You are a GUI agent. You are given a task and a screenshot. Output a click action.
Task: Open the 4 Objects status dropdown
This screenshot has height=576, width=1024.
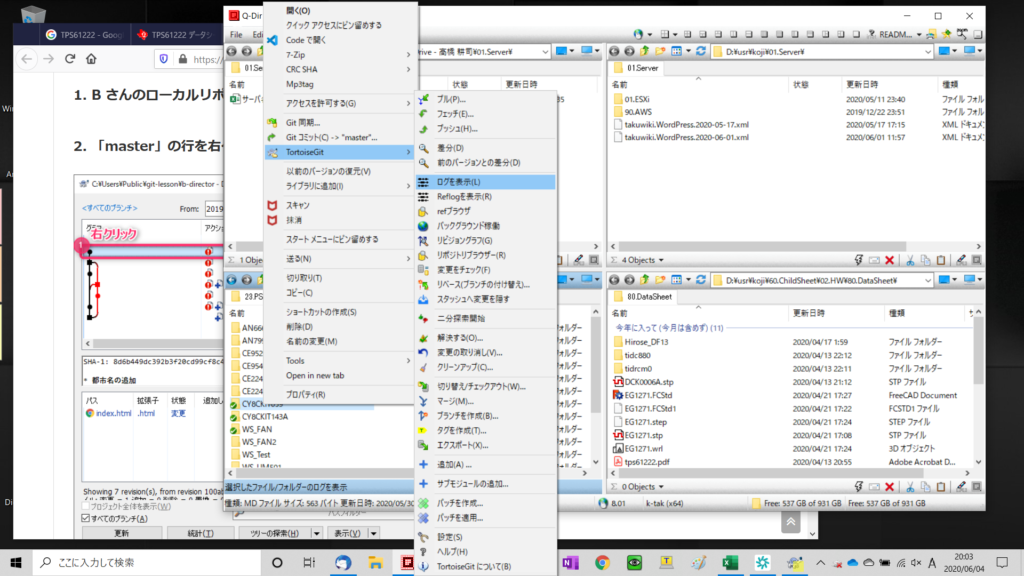(664, 260)
